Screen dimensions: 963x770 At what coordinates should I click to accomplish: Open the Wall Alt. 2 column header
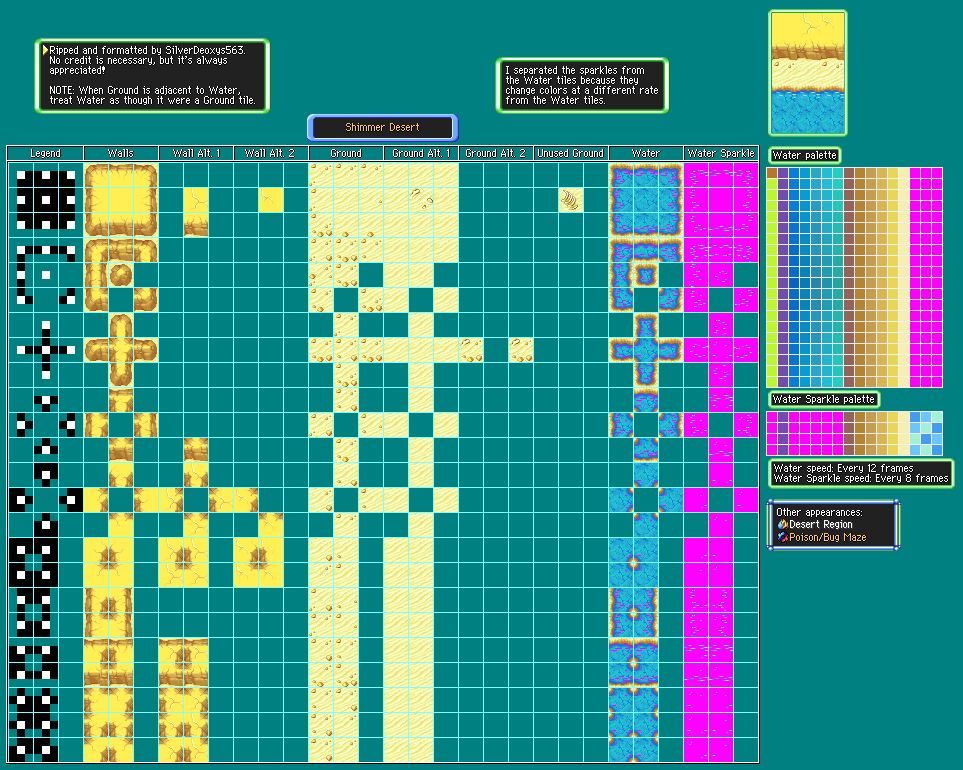pyautogui.click(x=271, y=154)
